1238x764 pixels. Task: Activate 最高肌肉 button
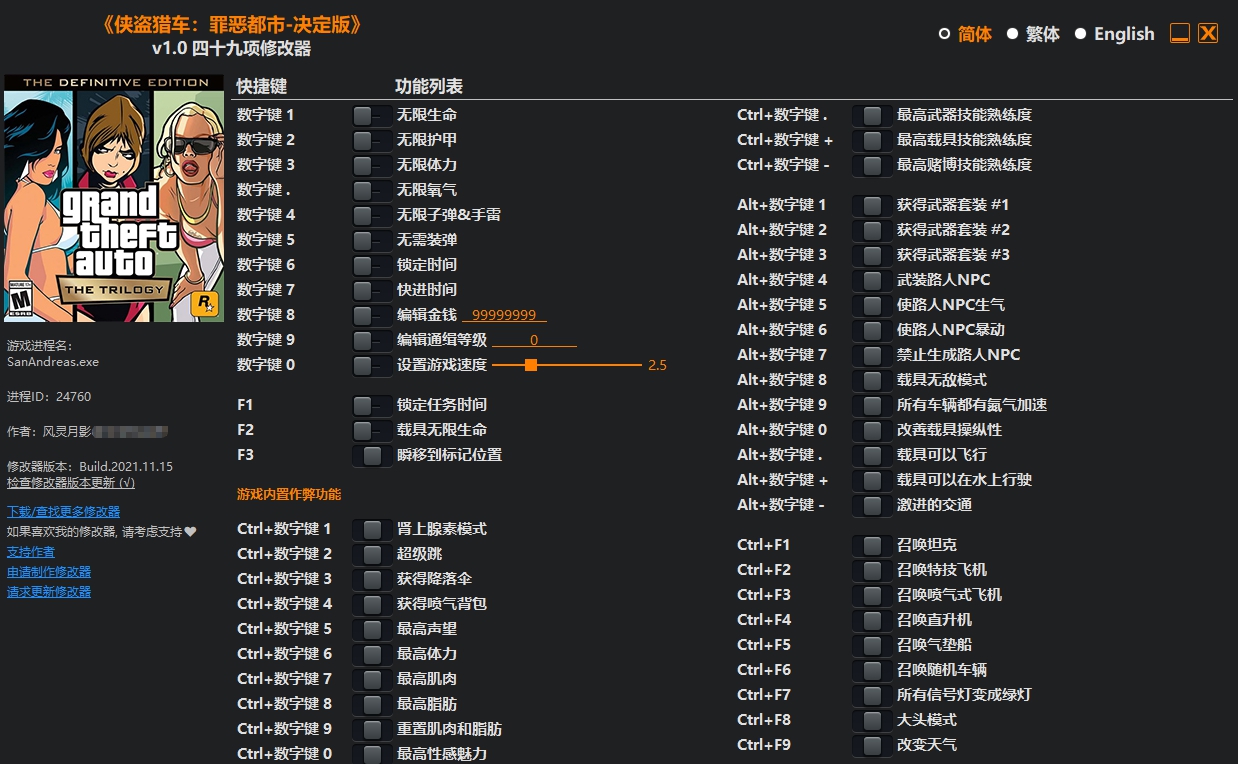coord(372,679)
